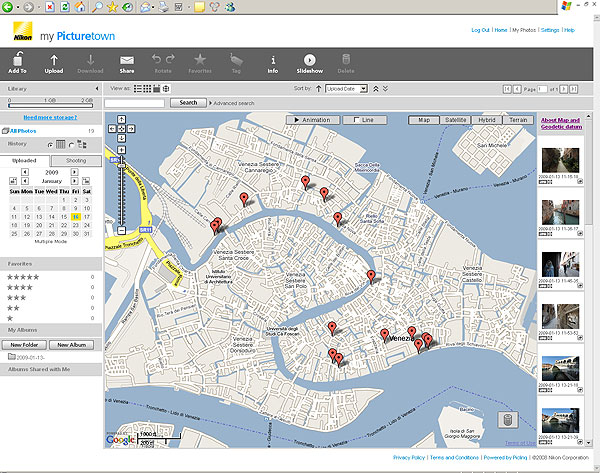Select the History calendar radio button
The width and height of the screenshot is (600, 473).
50,145
